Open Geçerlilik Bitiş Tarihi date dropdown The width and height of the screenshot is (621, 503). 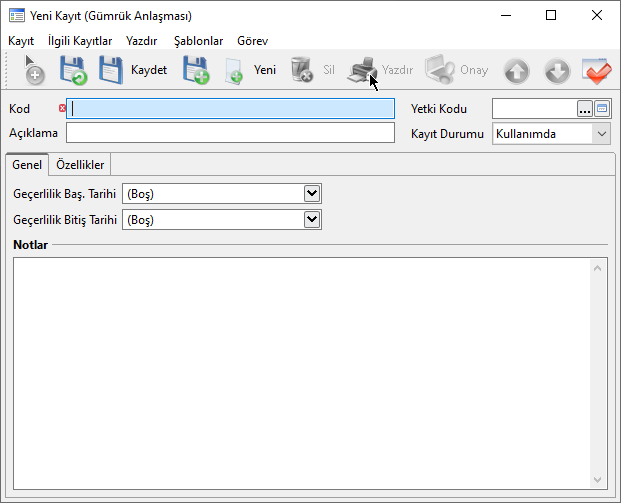312,219
